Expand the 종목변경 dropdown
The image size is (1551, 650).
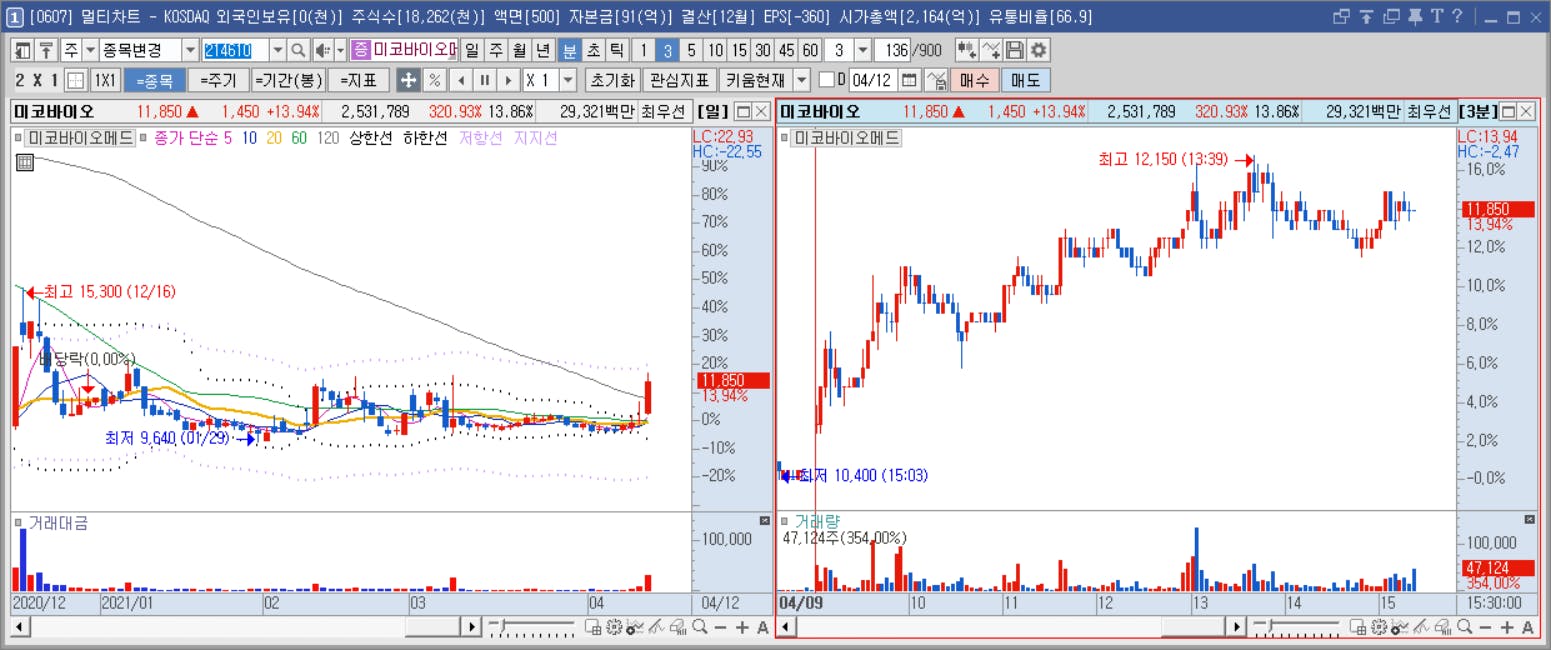[x=191, y=50]
